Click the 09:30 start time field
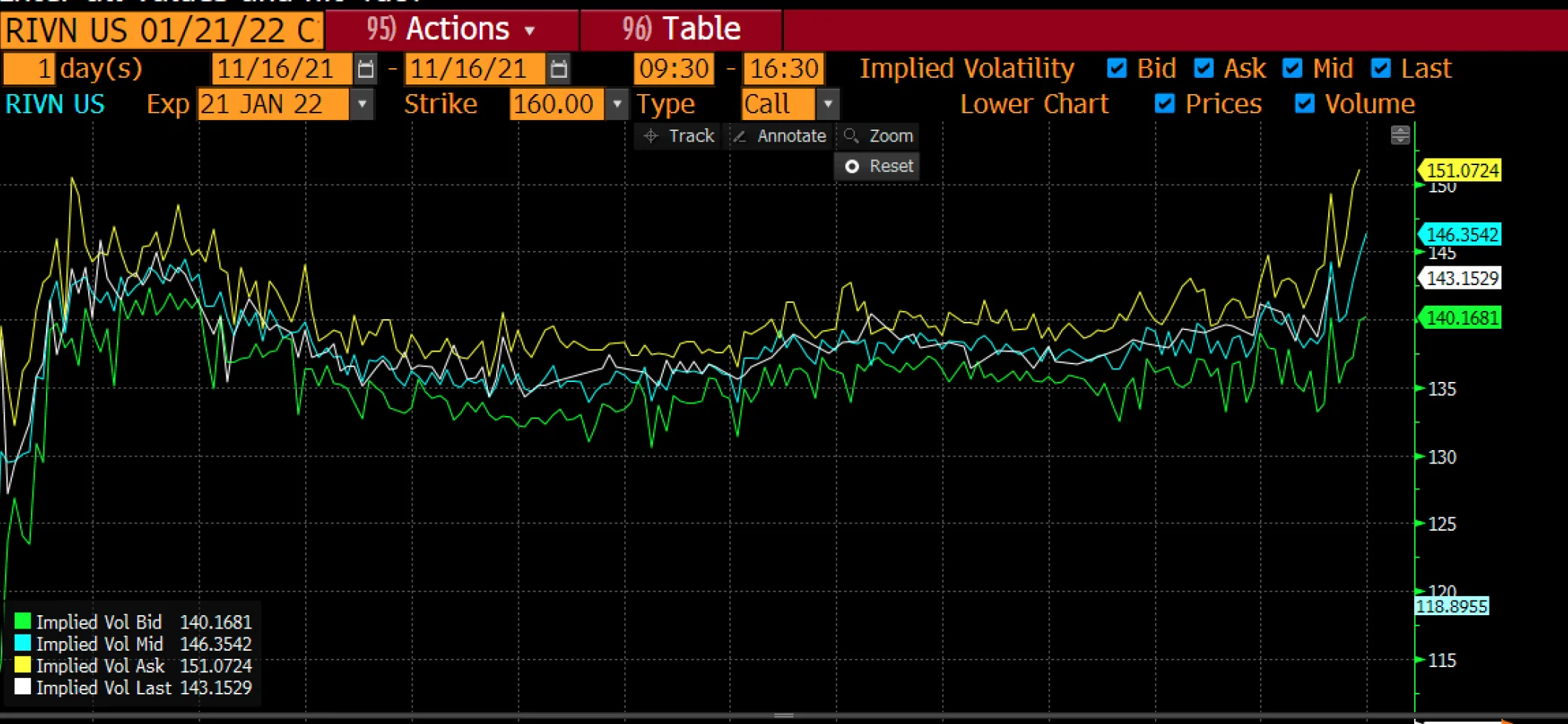Image resolution: width=1568 pixels, height=724 pixels. click(x=674, y=69)
